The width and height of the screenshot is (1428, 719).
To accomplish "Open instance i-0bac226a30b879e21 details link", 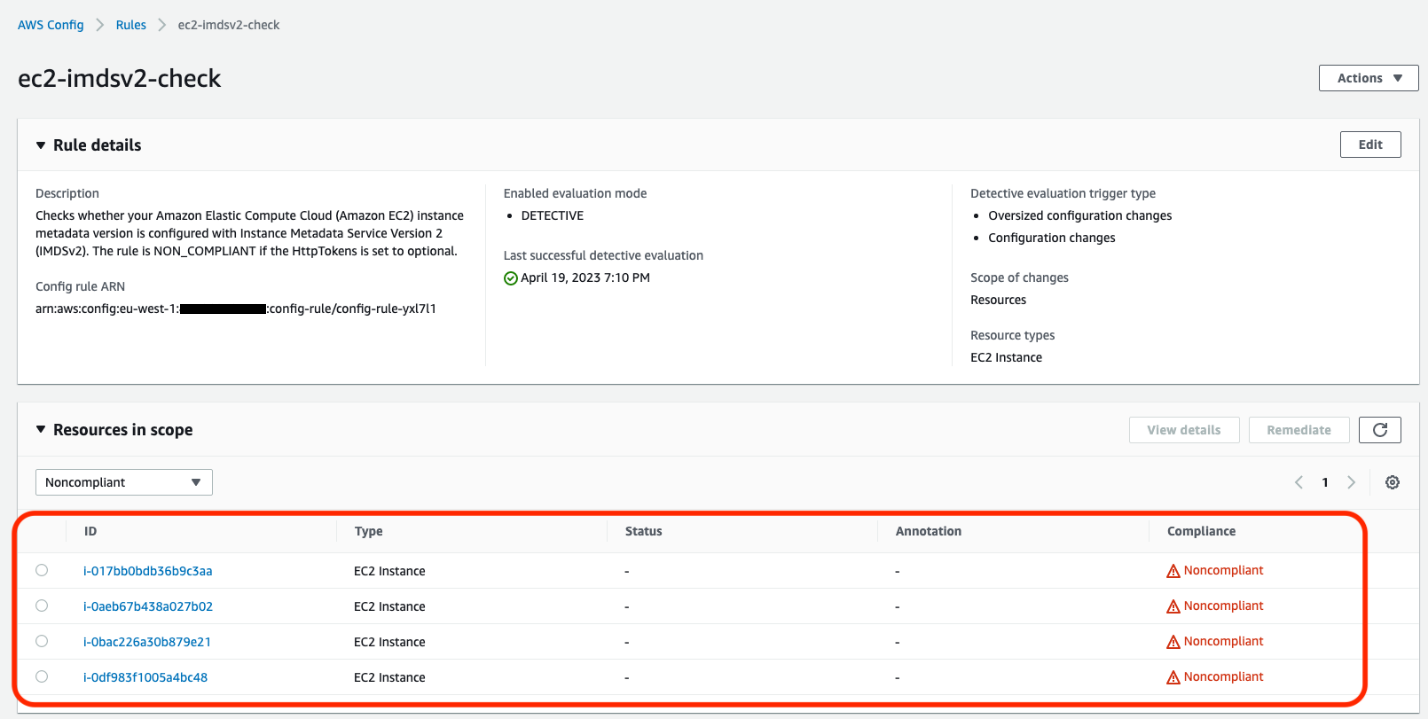I will tap(148, 641).
